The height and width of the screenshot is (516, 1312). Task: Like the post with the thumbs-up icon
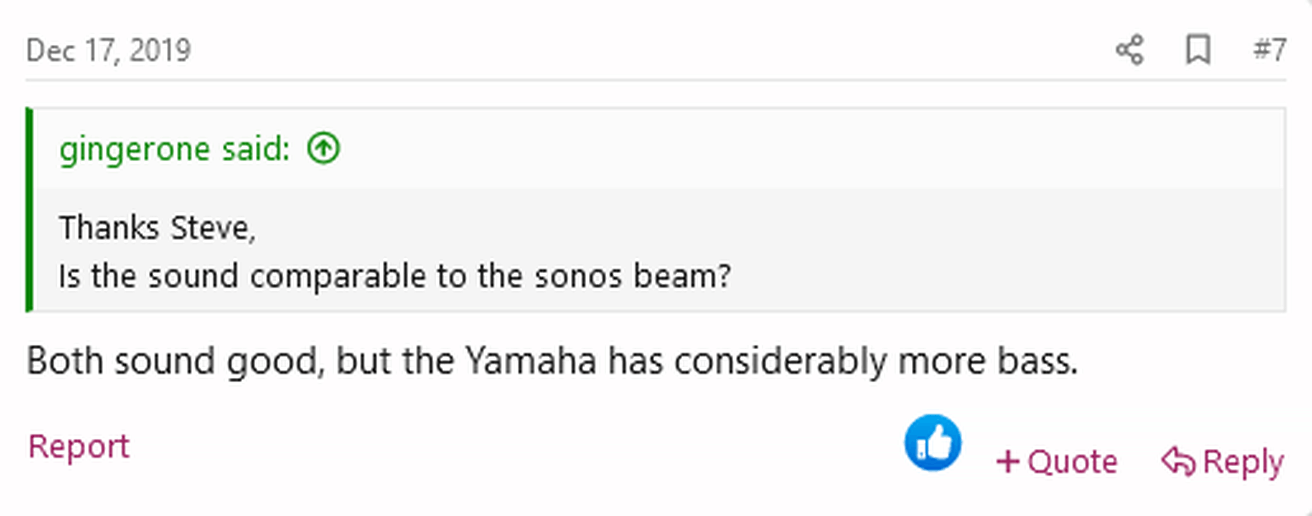pos(932,443)
